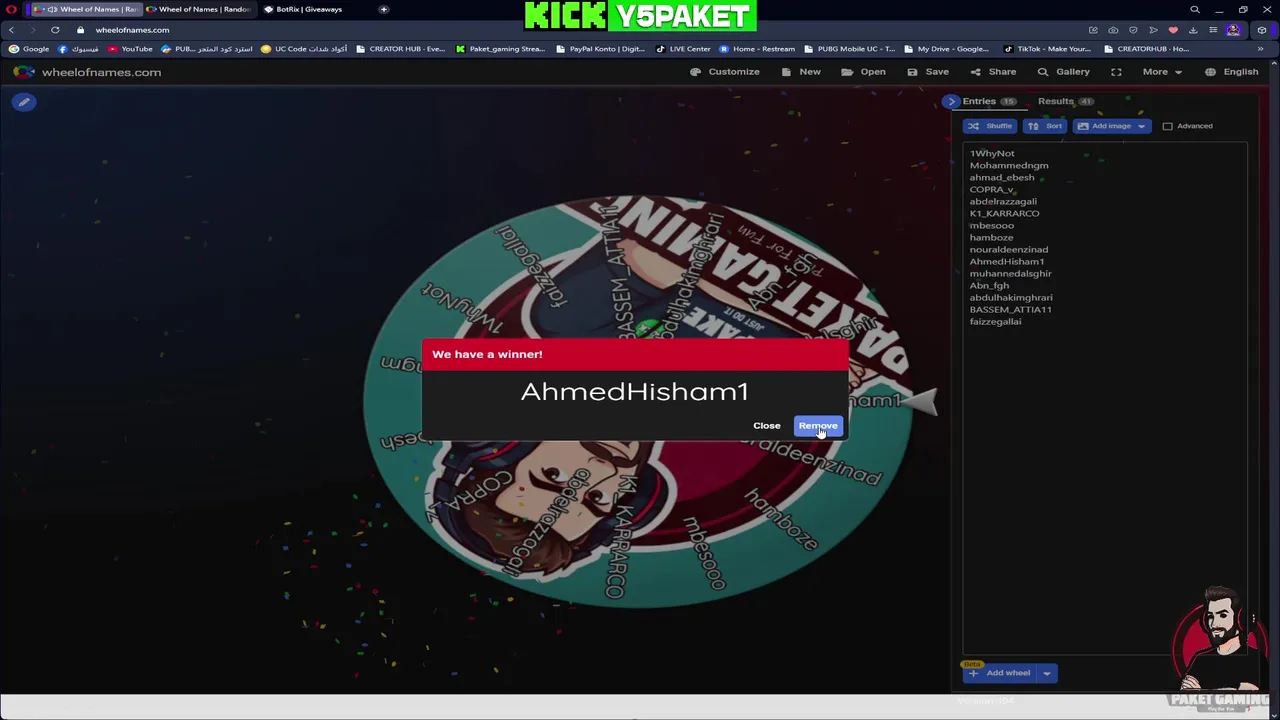1280x720 pixels.
Task: Open the PUBG Mobile UC bookmark
Action: click(x=849, y=49)
